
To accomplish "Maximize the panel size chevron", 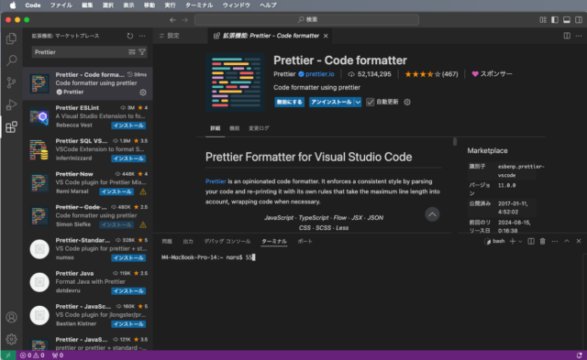I will [x=567, y=241].
